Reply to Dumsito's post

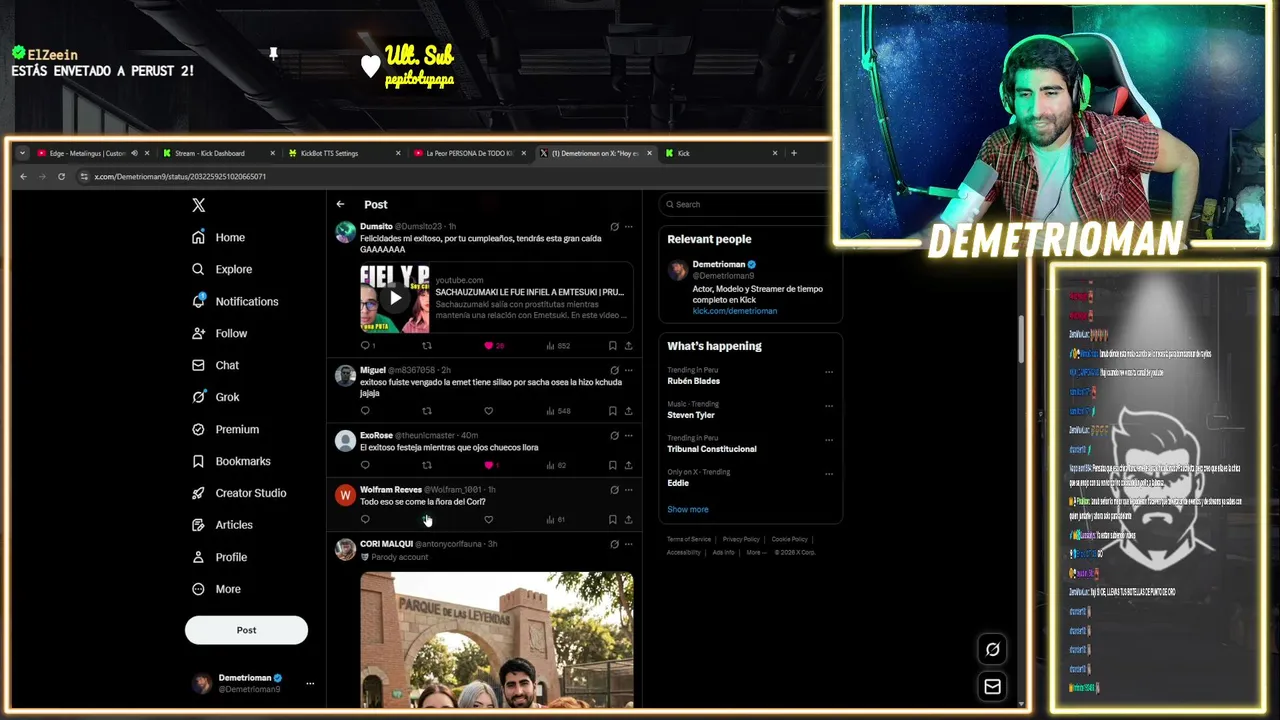pos(365,346)
